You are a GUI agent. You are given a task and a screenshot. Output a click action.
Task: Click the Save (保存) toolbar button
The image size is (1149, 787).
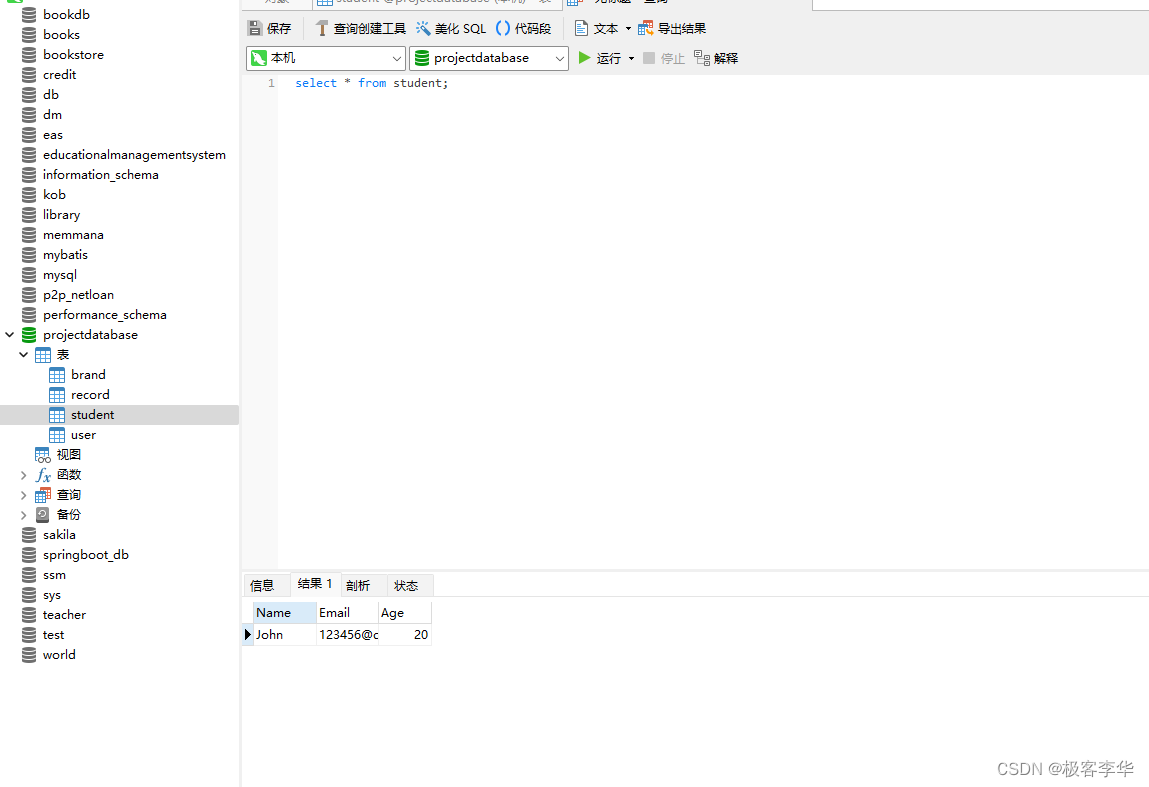click(x=270, y=29)
